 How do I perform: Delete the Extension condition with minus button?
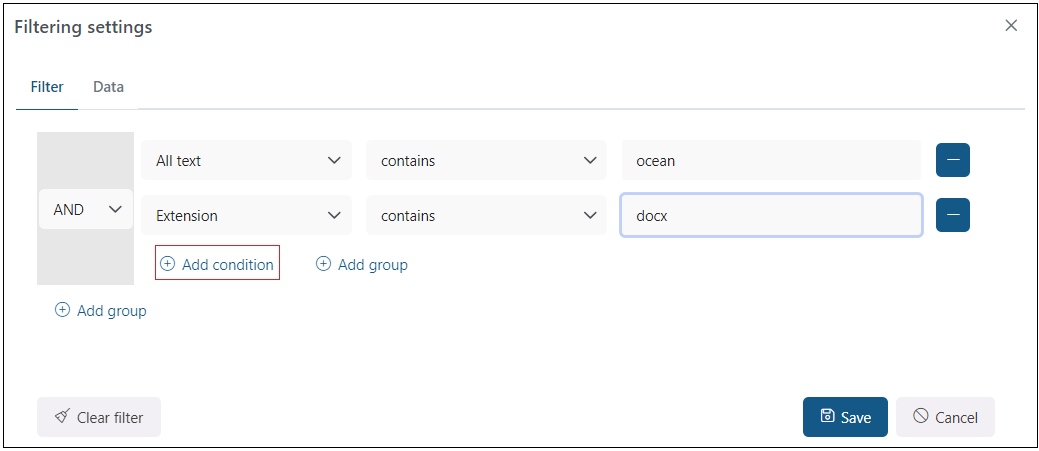click(952, 215)
